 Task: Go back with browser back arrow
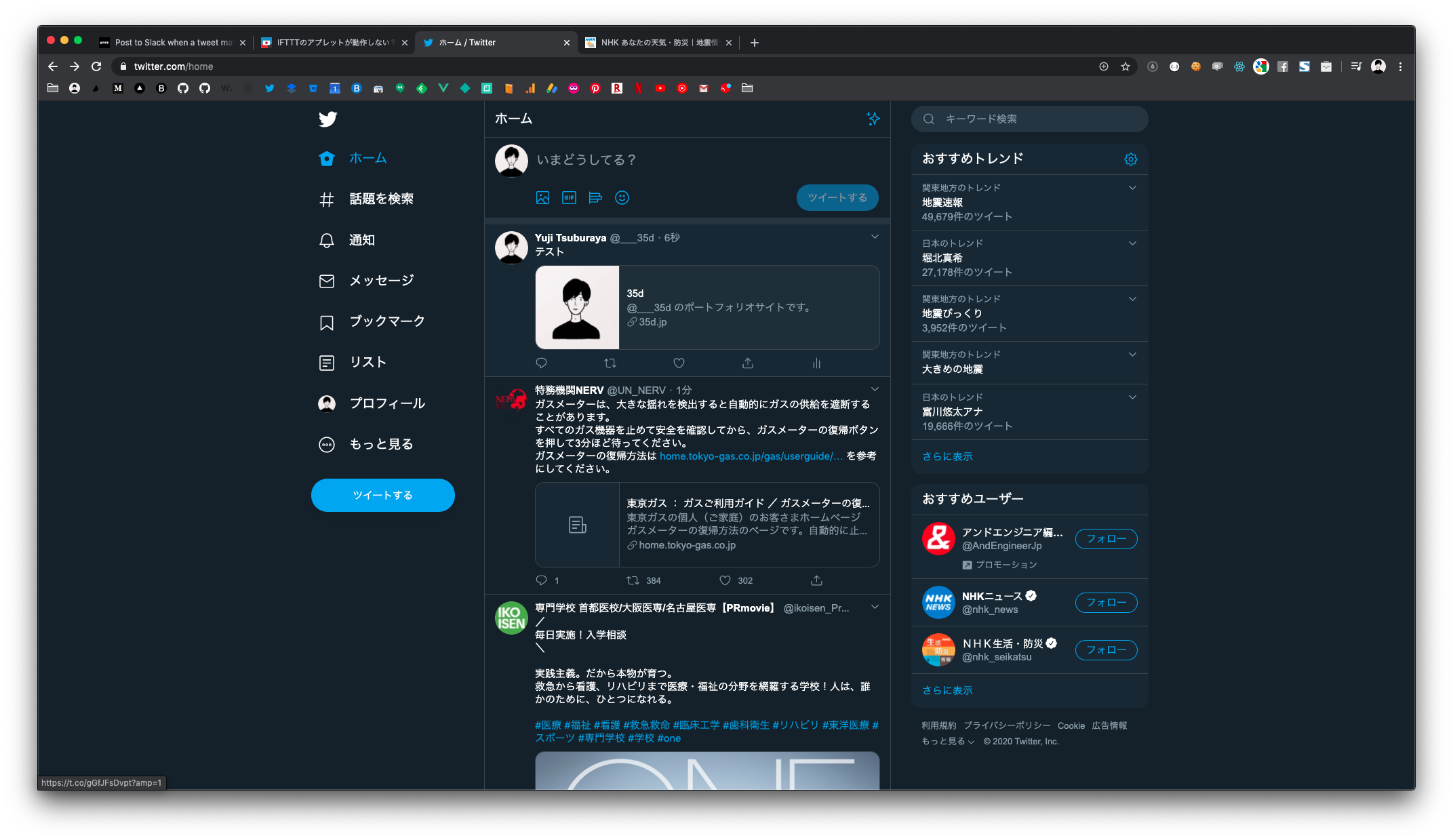coord(53,66)
